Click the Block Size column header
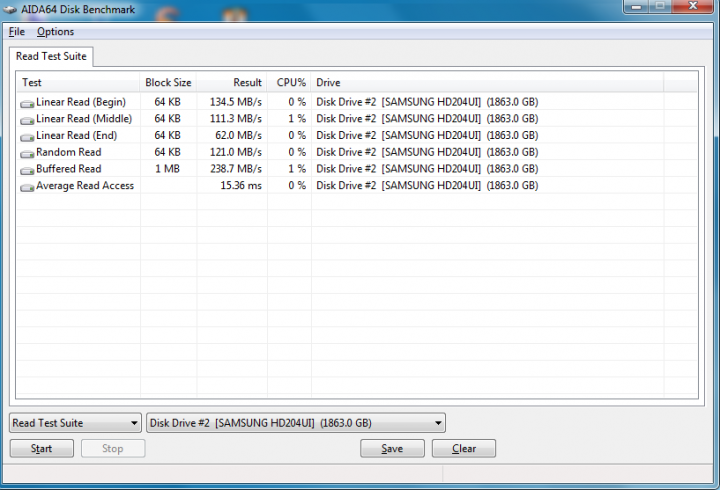Viewport: 720px width, 490px height. point(169,83)
